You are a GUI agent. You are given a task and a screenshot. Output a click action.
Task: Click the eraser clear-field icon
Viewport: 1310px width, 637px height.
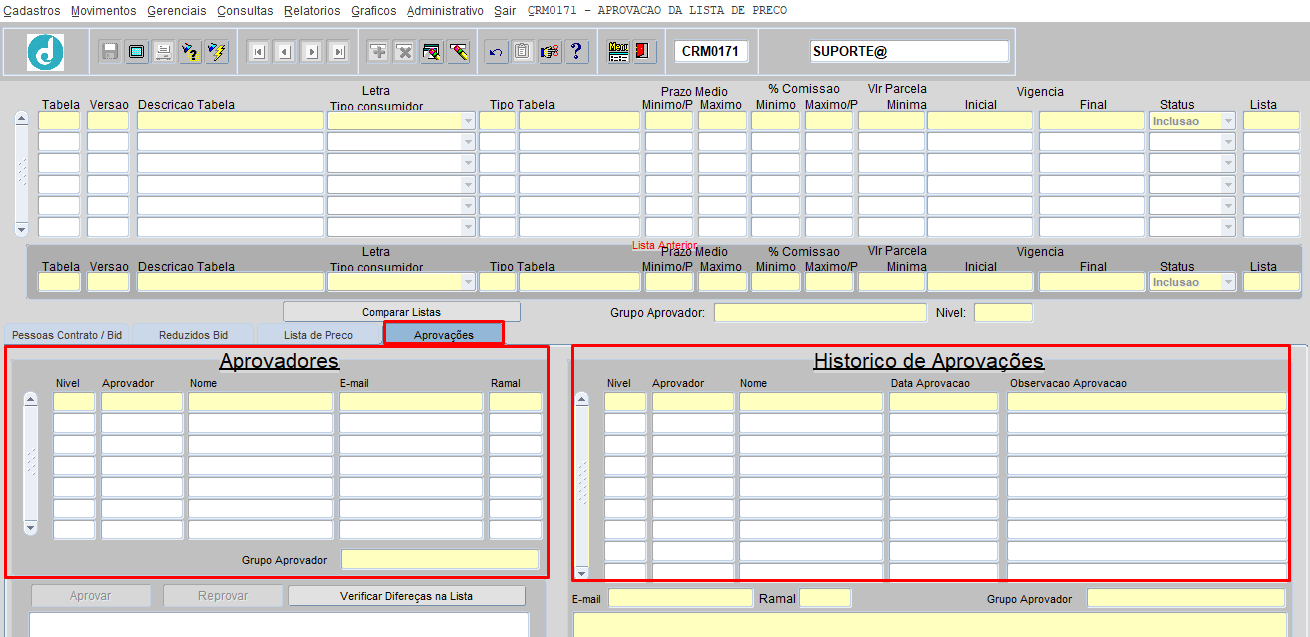pos(458,52)
